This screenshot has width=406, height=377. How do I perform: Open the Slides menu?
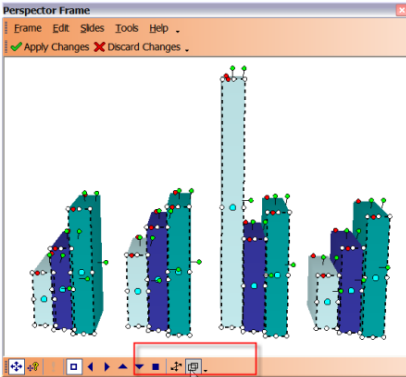point(92,28)
